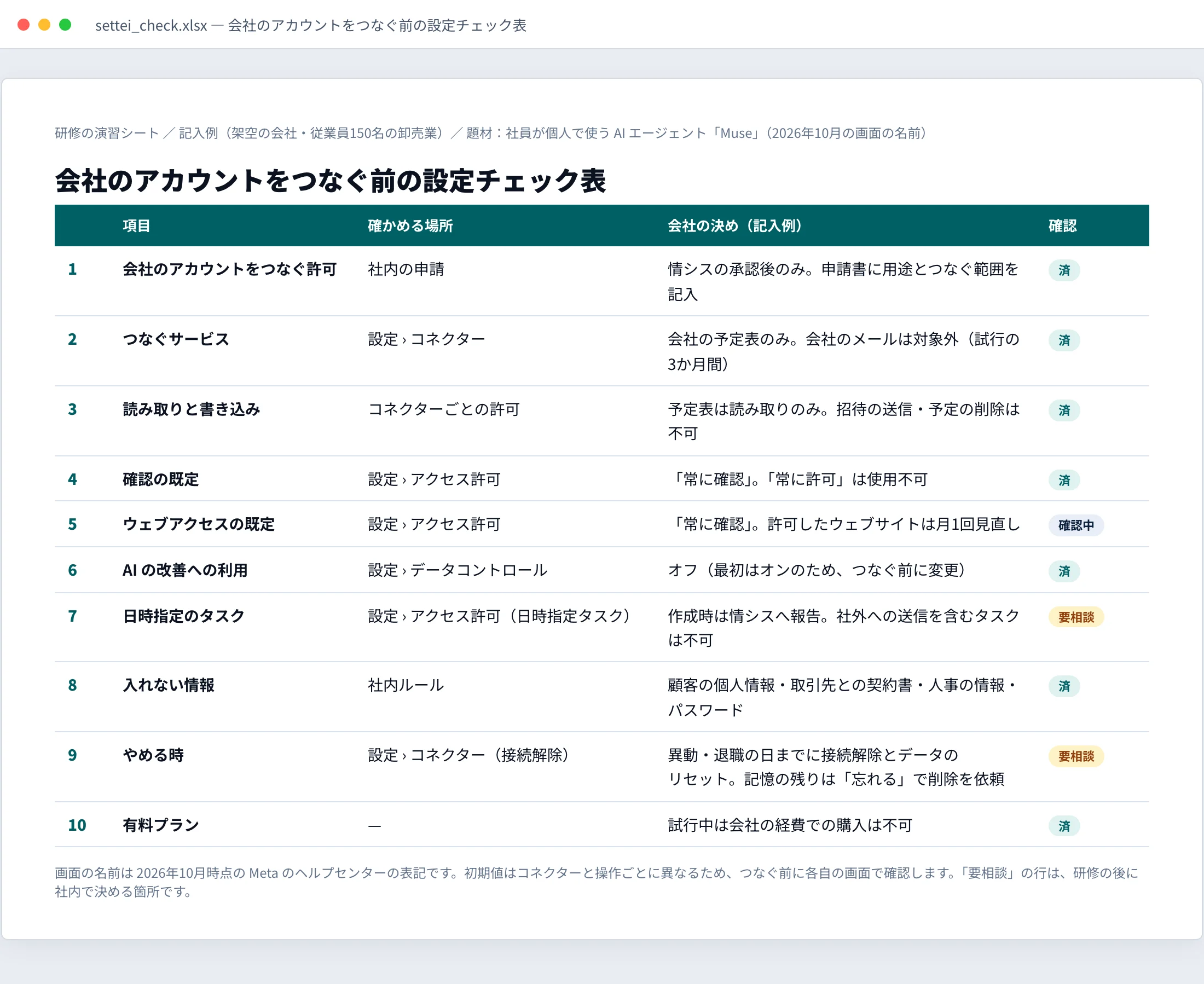
Task: Click the red close window button
Action: tap(24, 25)
